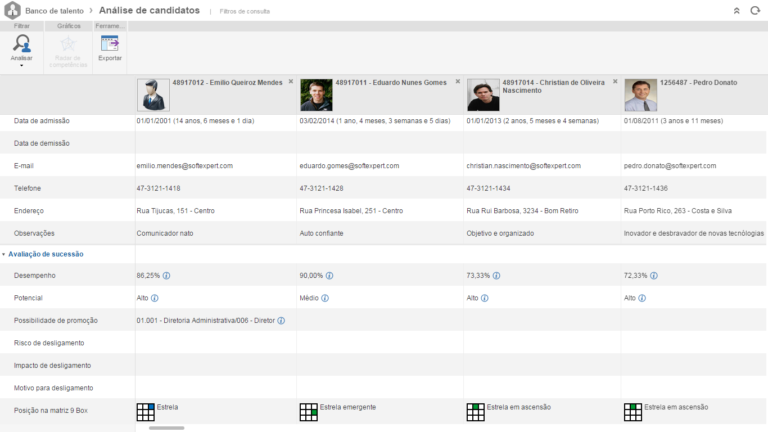Remove Eduardo Nunes Gomes column
Viewport: 768px width, 432px height.
click(458, 82)
